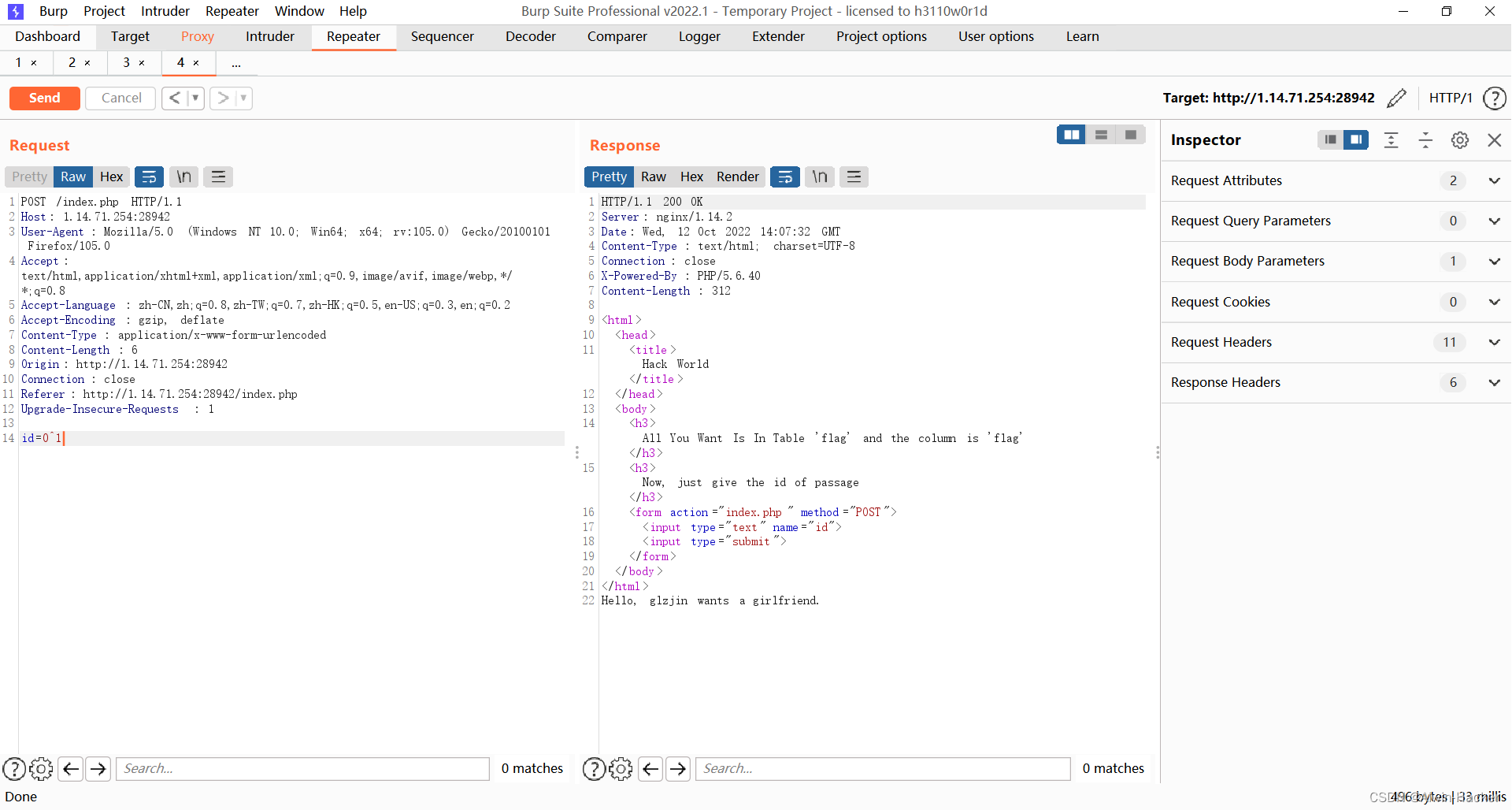
Task: Switch the Request editor to Hex view
Action: click(x=111, y=176)
